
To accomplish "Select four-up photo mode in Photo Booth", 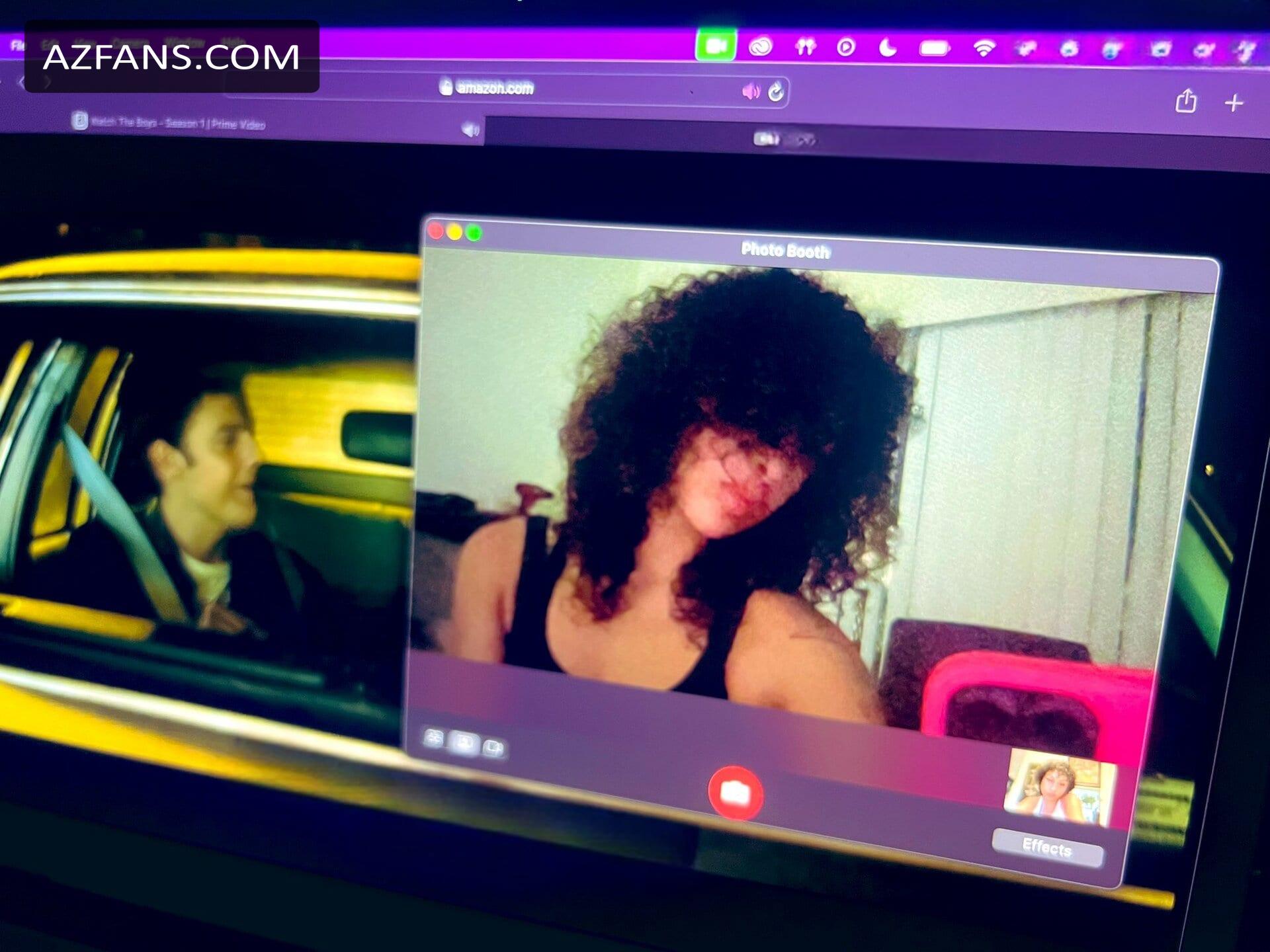I will coord(434,738).
